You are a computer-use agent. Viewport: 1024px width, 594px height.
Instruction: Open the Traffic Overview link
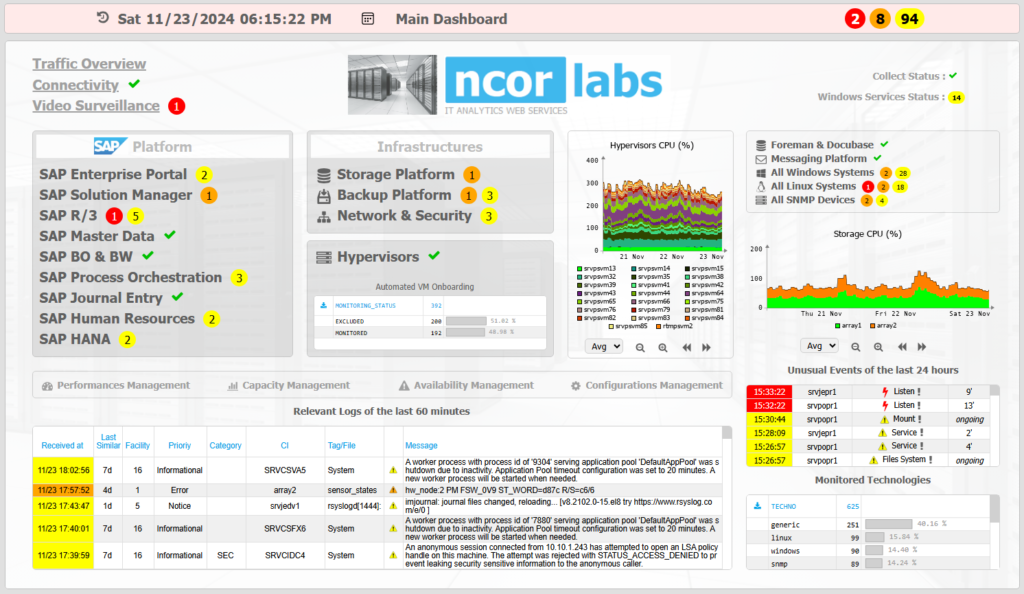(89, 64)
